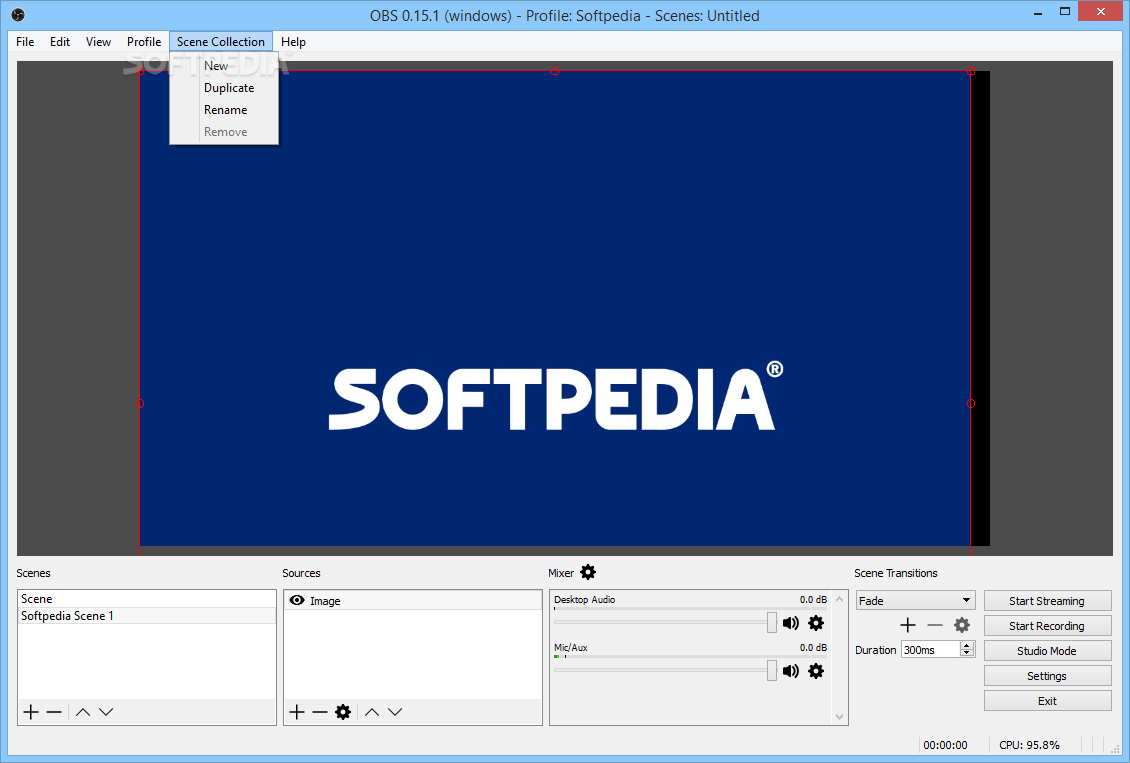Add a scene transition with the plus icon
Image resolution: width=1130 pixels, height=763 pixels.
tap(907, 624)
